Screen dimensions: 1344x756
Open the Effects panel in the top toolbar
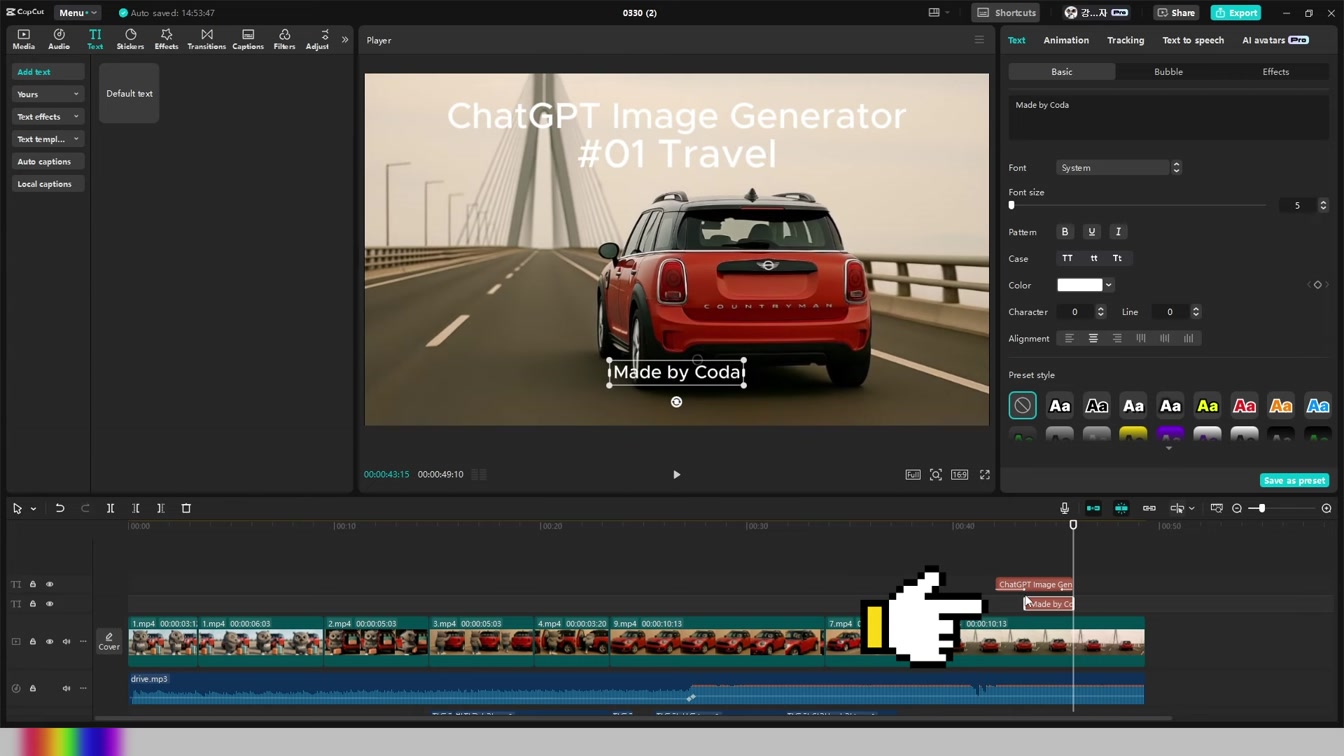click(x=166, y=39)
